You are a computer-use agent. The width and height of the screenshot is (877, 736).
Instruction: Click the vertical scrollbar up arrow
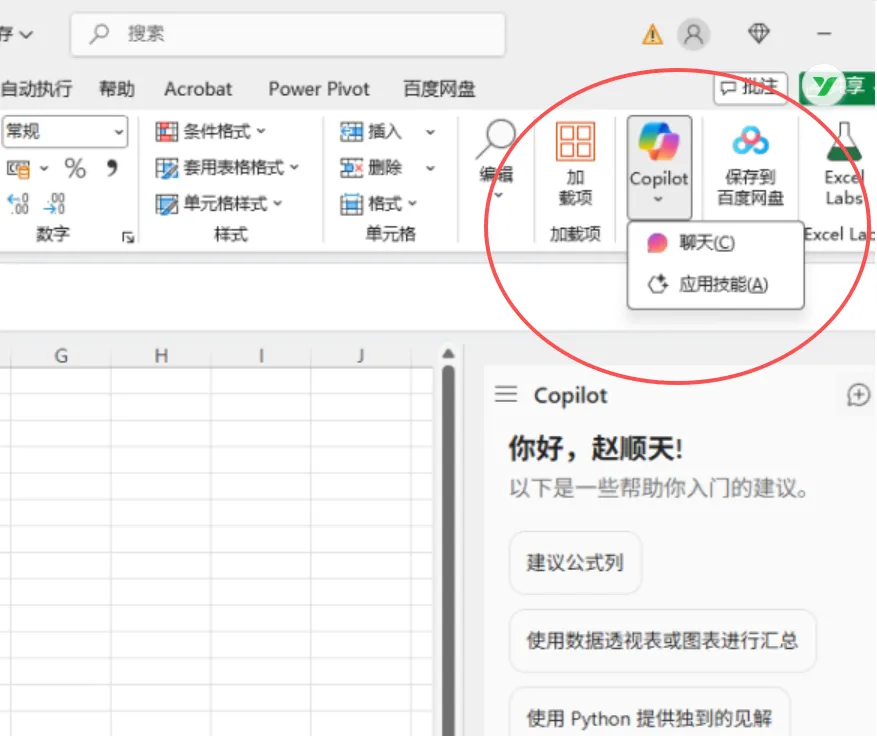pyautogui.click(x=448, y=353)
